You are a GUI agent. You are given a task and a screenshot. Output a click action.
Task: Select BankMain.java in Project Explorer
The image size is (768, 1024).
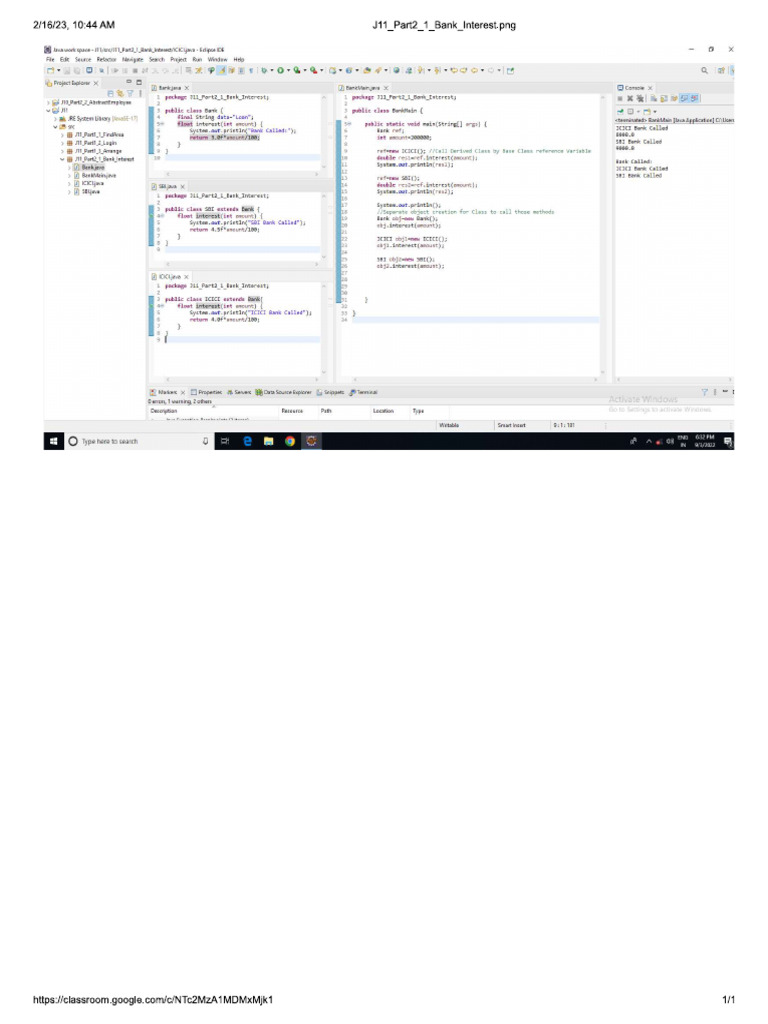click(99, 175)
